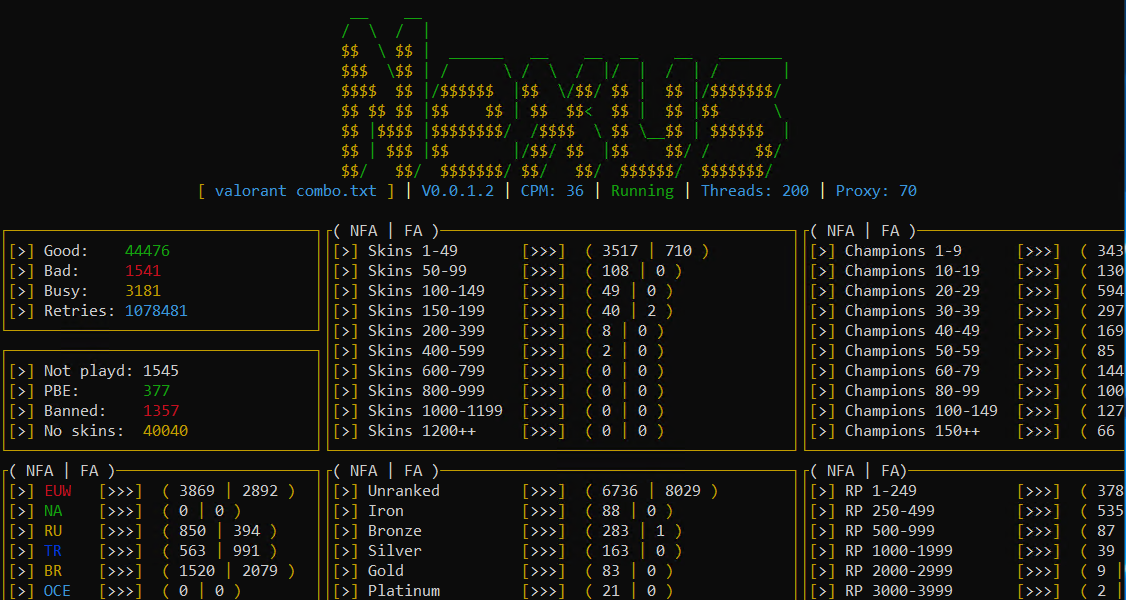Screen dimensions: 1126x600
Task: Select the 'Champions 50-59' row label
Action: point(912,351)
